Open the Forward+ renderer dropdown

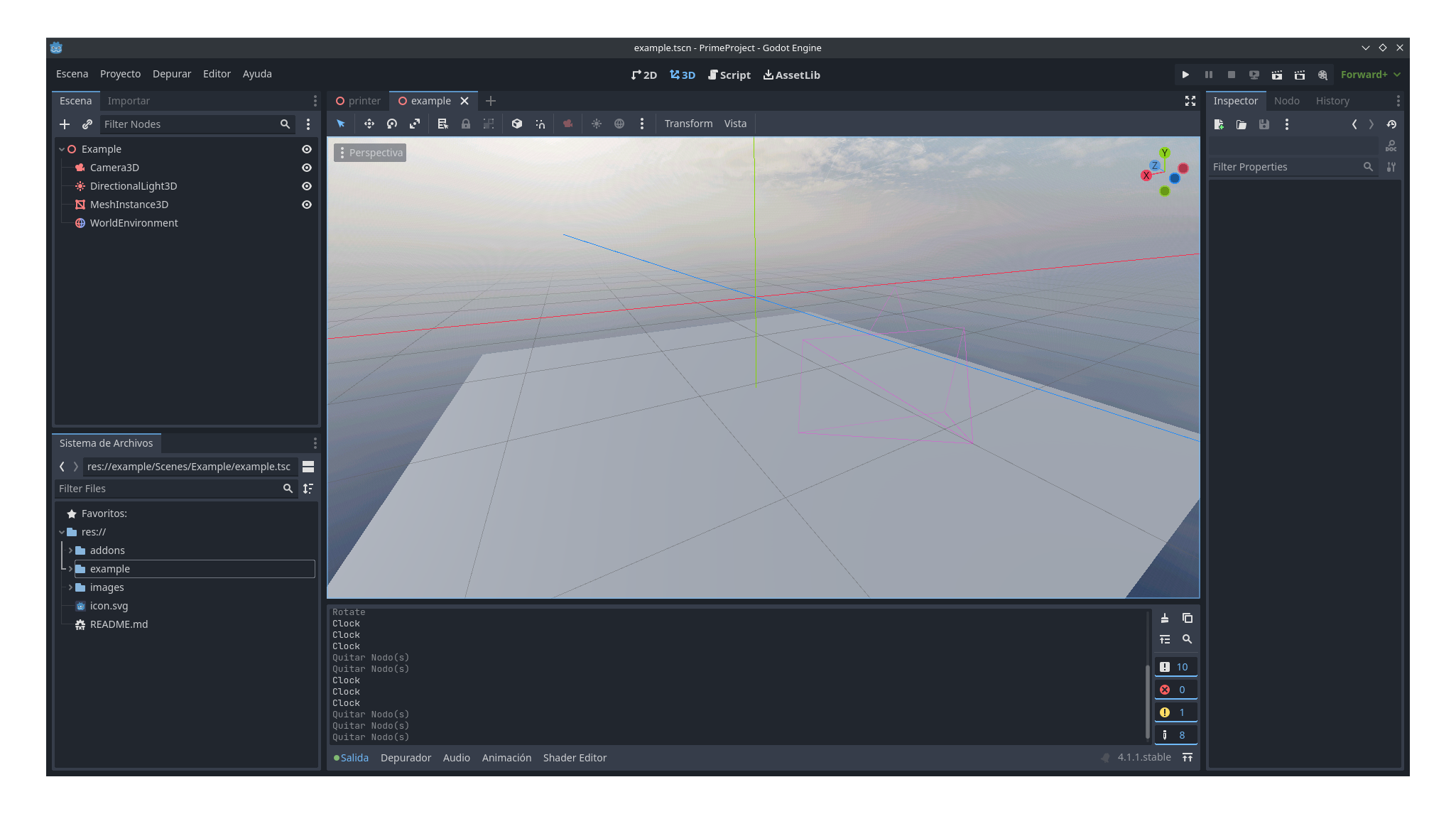1370,75
